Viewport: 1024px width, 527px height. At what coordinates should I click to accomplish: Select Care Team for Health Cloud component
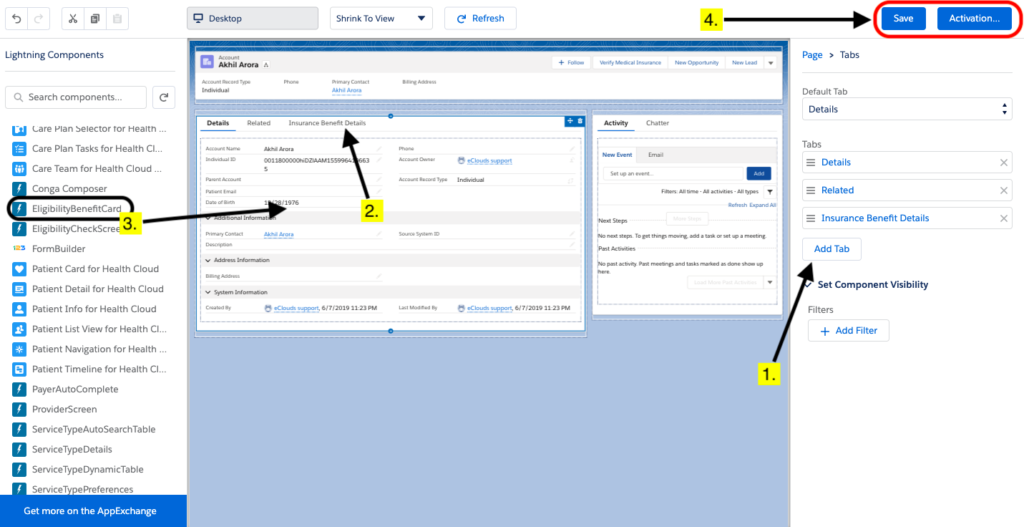pyautogui.click(x=89, y=168)
